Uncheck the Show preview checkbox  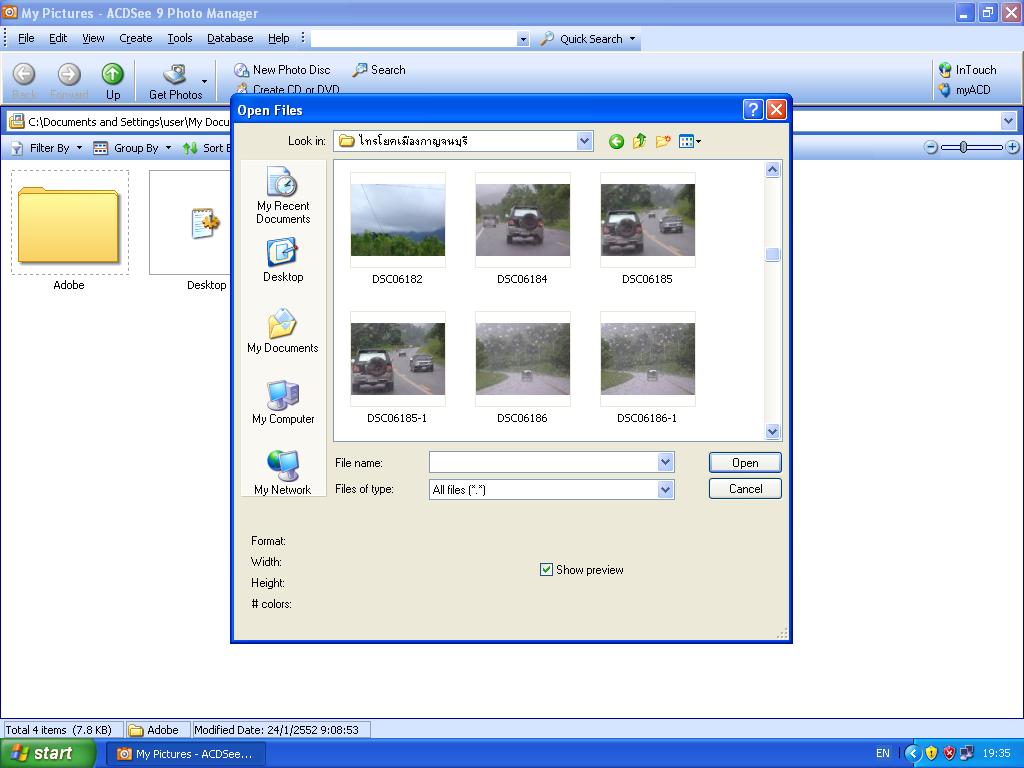546,569
